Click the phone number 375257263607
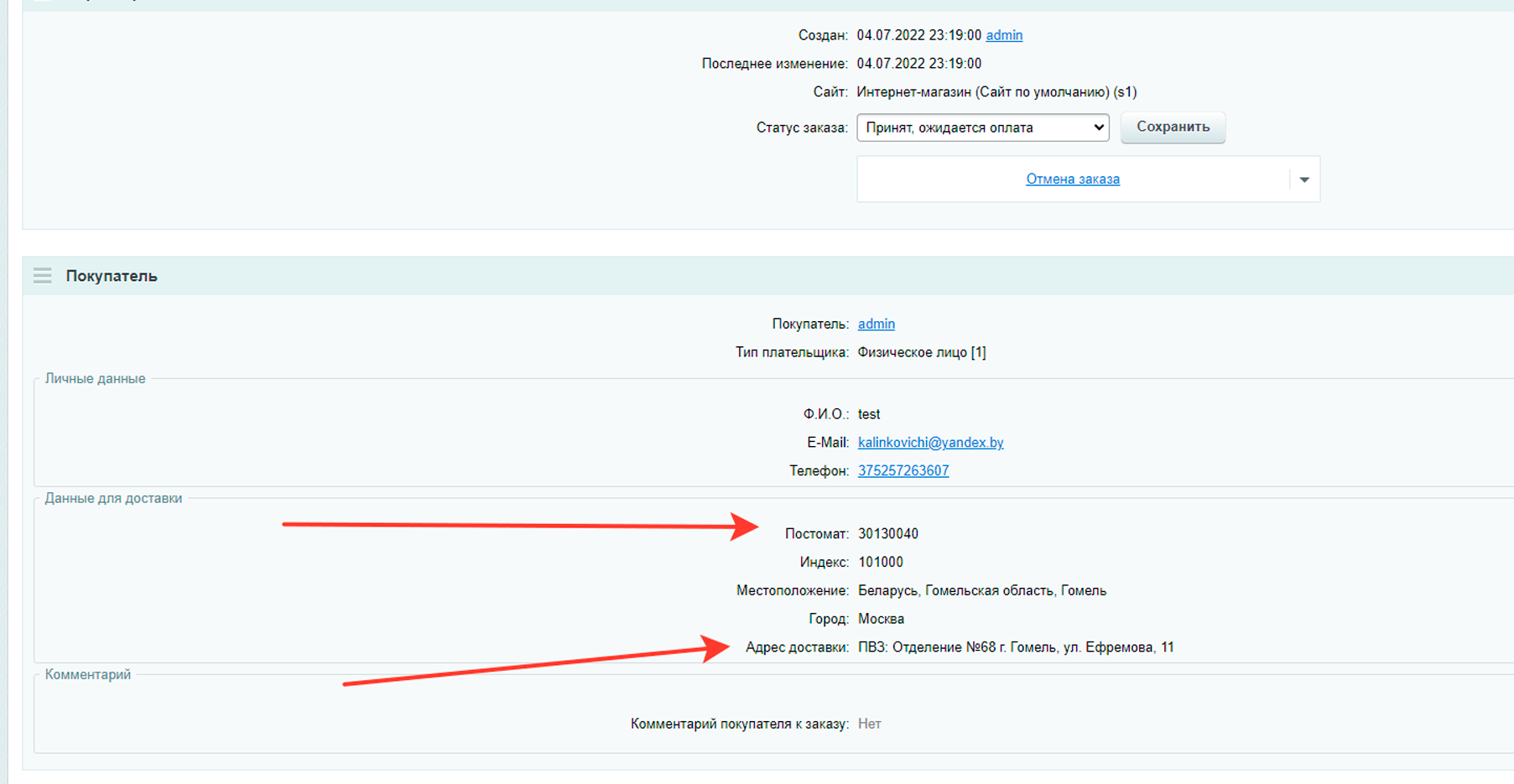The image size is (1514, 784). [903, 471]
